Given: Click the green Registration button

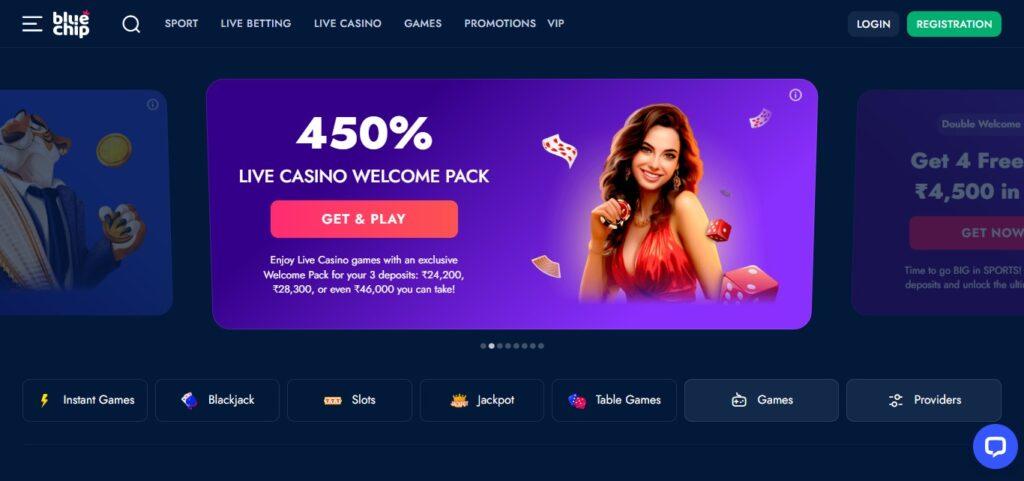Looking at the screenshot, I should coord(953,24).
